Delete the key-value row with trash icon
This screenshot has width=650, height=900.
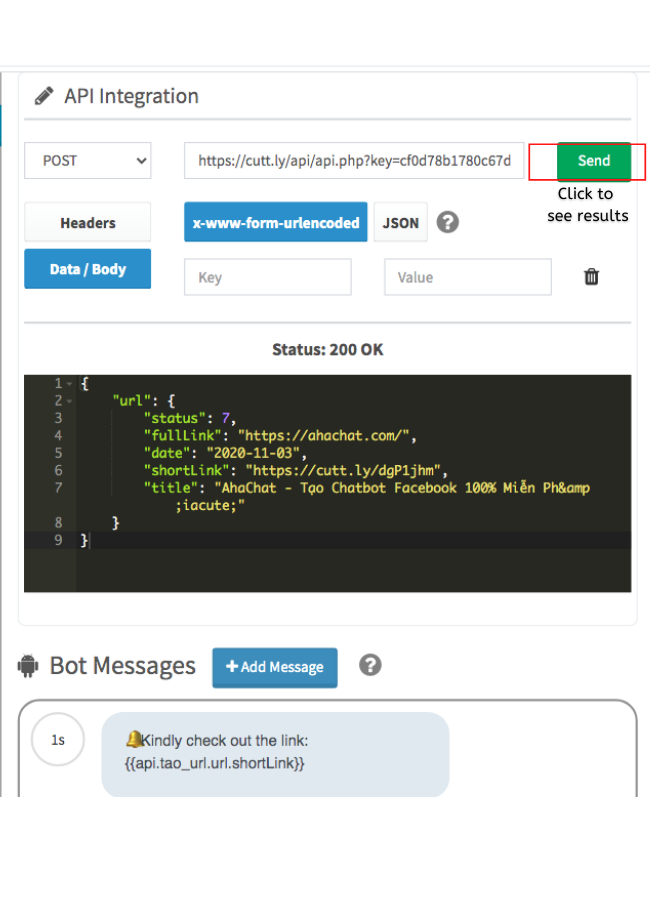[x=591, y=277]
